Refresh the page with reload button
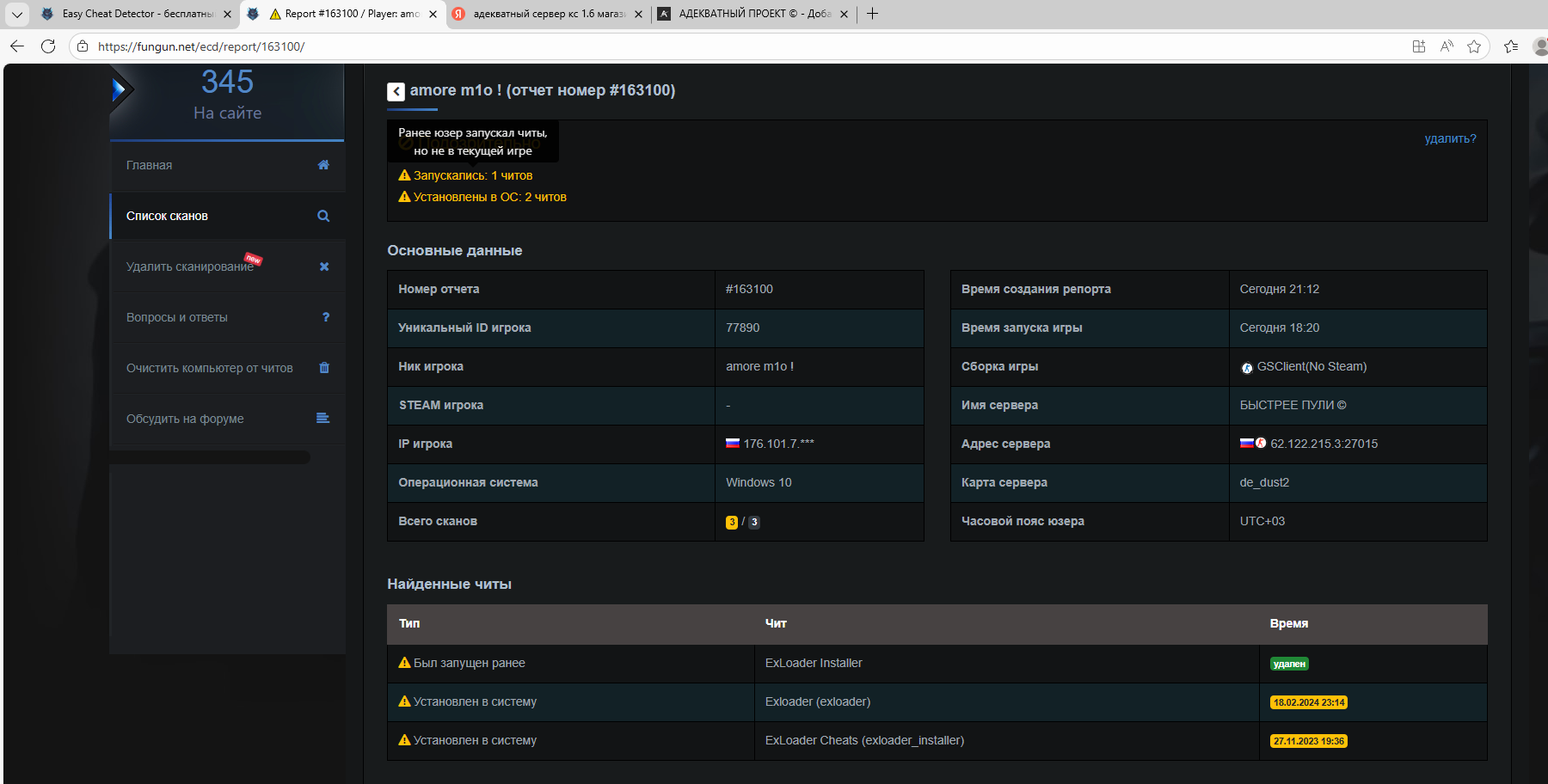This screenshot has width=1548, height=784. [48, 46]
